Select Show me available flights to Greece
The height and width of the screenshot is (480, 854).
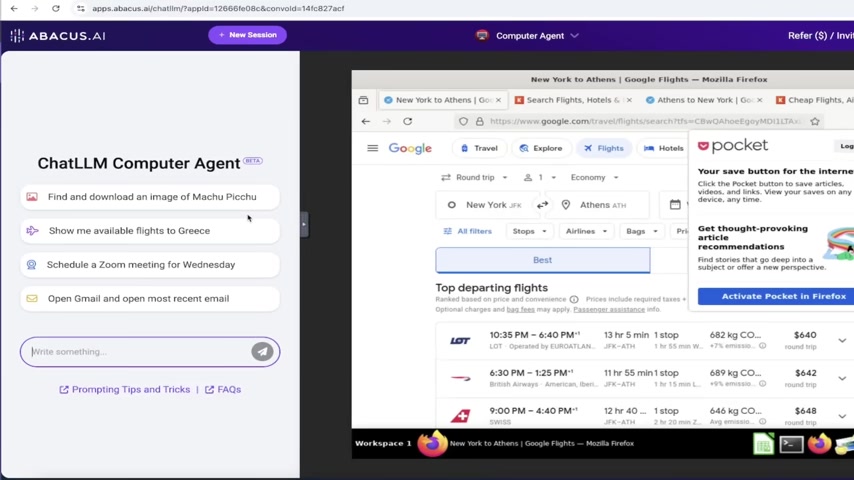(150, 230)
